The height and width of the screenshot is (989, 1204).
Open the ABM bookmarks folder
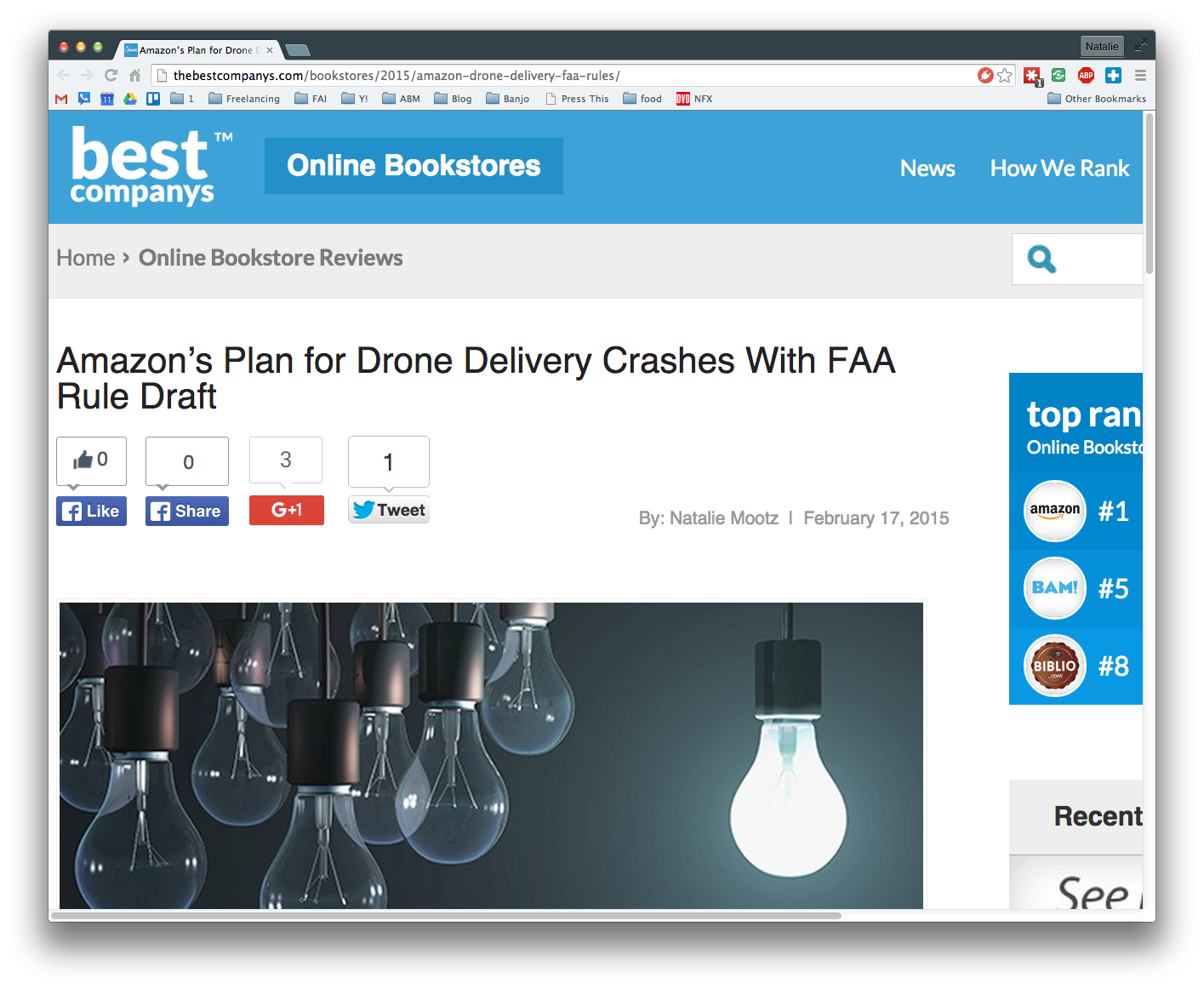[401, 99]
